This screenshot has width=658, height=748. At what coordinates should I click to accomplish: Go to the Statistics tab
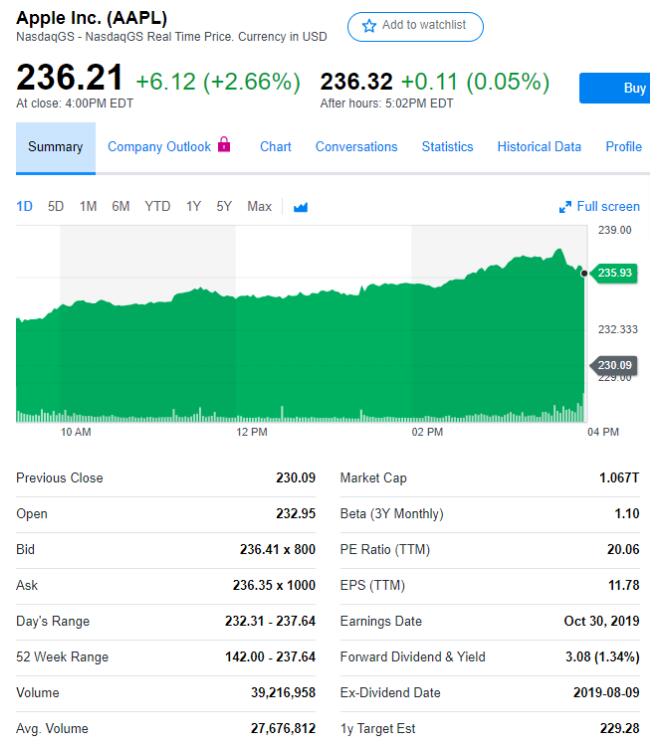point(447,147)
